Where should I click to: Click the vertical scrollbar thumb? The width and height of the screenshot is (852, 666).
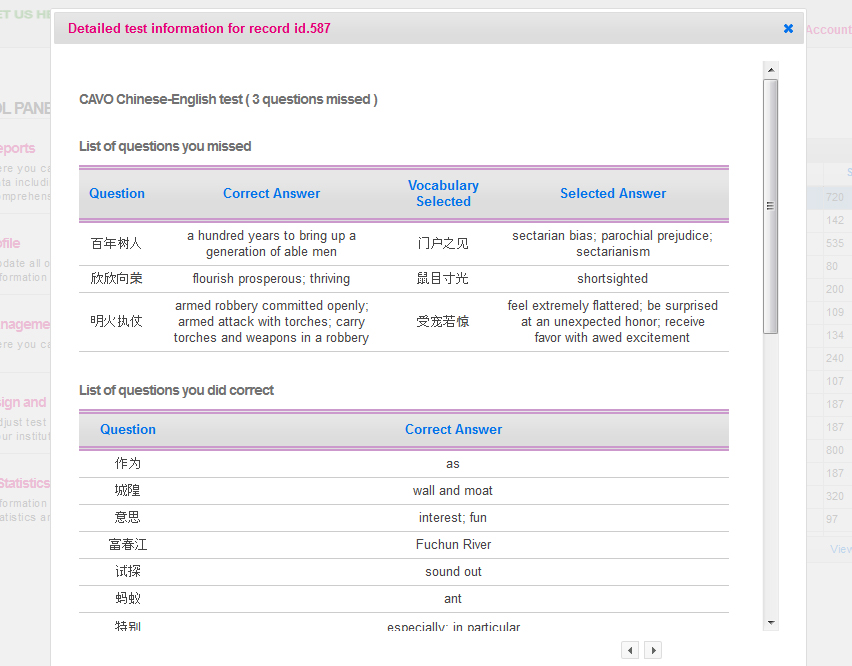pyautogui.click(x=770, y=205)
